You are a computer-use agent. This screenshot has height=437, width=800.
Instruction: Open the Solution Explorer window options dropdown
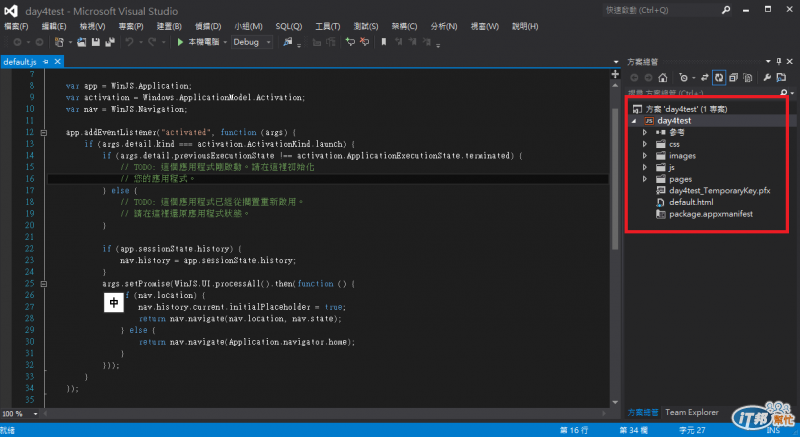[768, 62]
